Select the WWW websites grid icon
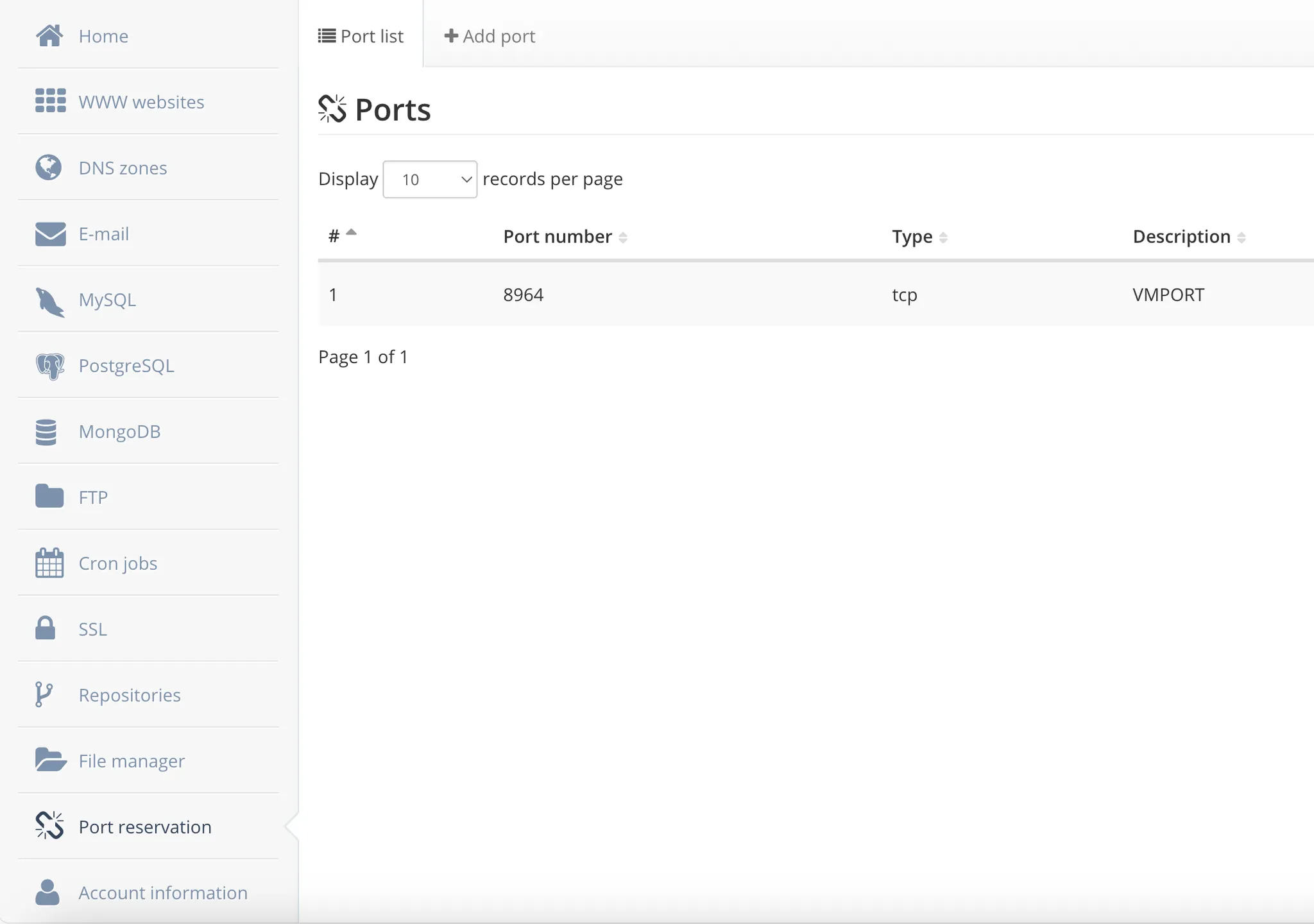 coord(51,100)
